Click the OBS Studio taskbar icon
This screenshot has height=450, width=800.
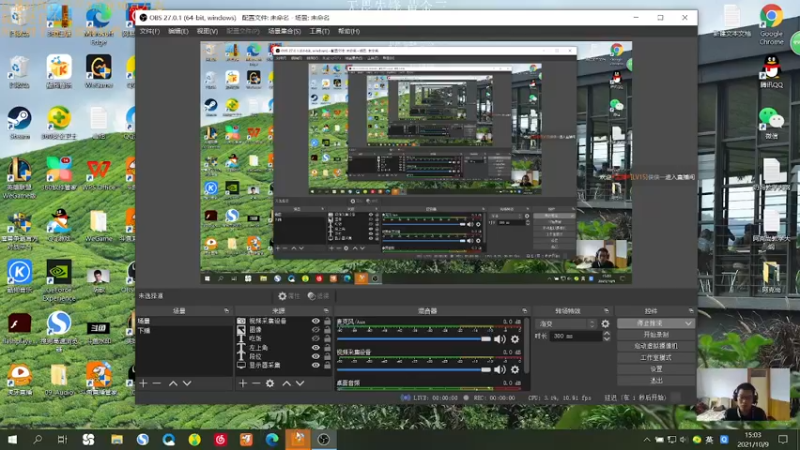[x=323, y=439]
